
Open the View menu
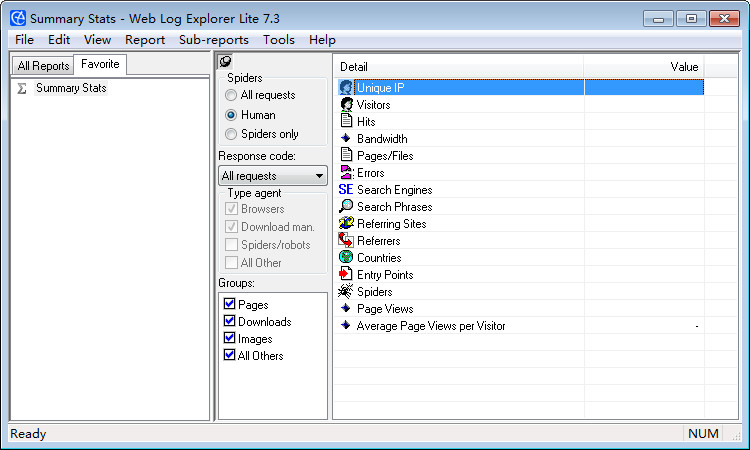coord(98,40)
